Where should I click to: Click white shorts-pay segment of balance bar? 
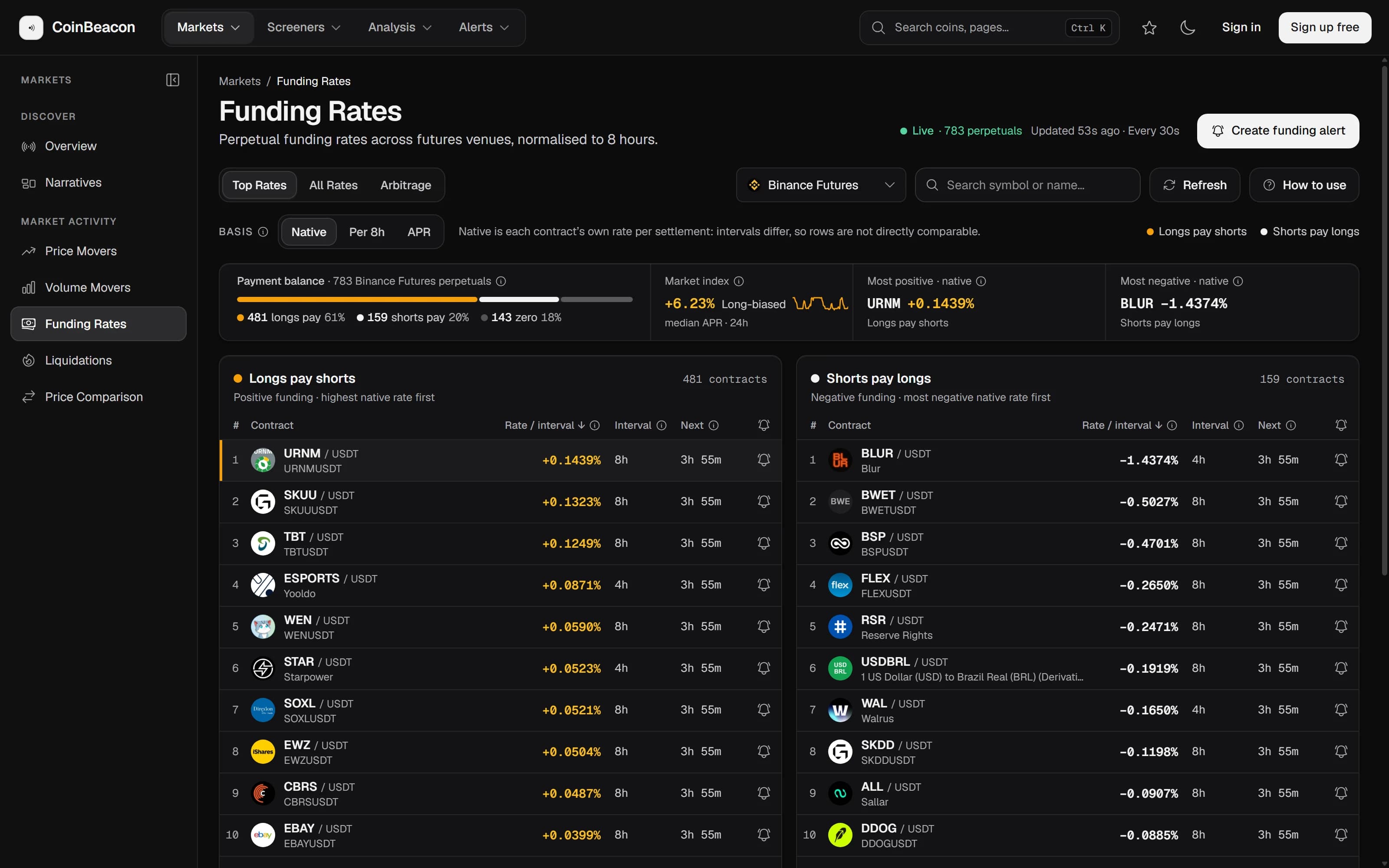[x=519, y=299]
